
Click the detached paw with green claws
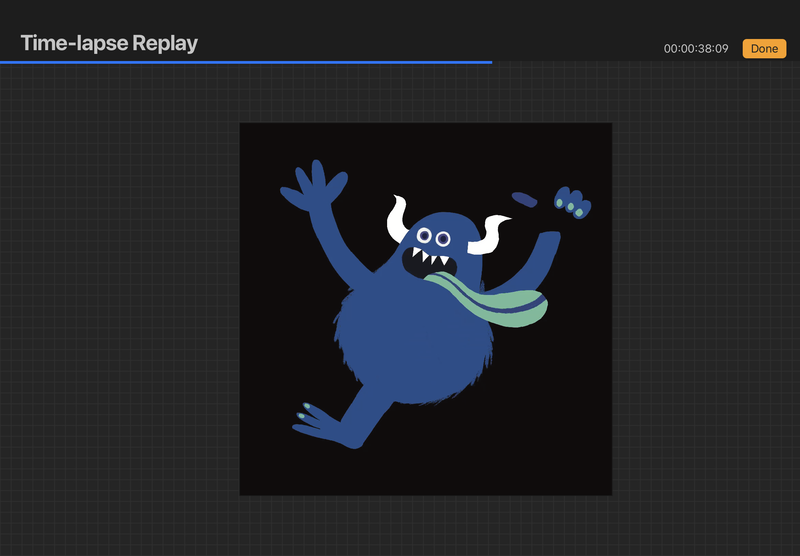click(x=573, y=202)
